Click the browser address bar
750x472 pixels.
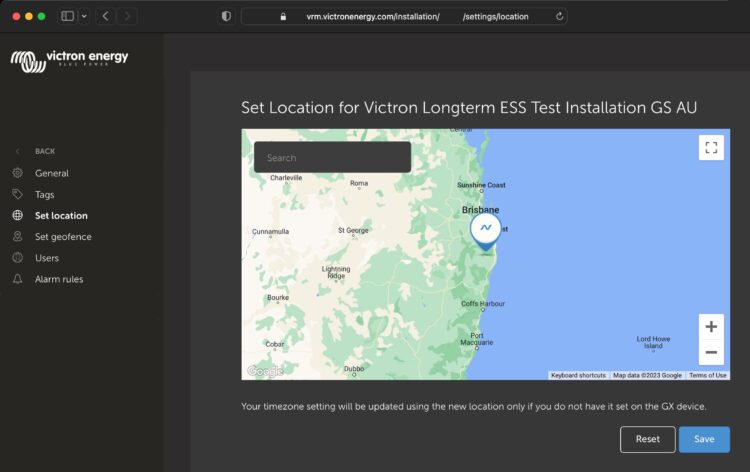[x=404, y=16]
